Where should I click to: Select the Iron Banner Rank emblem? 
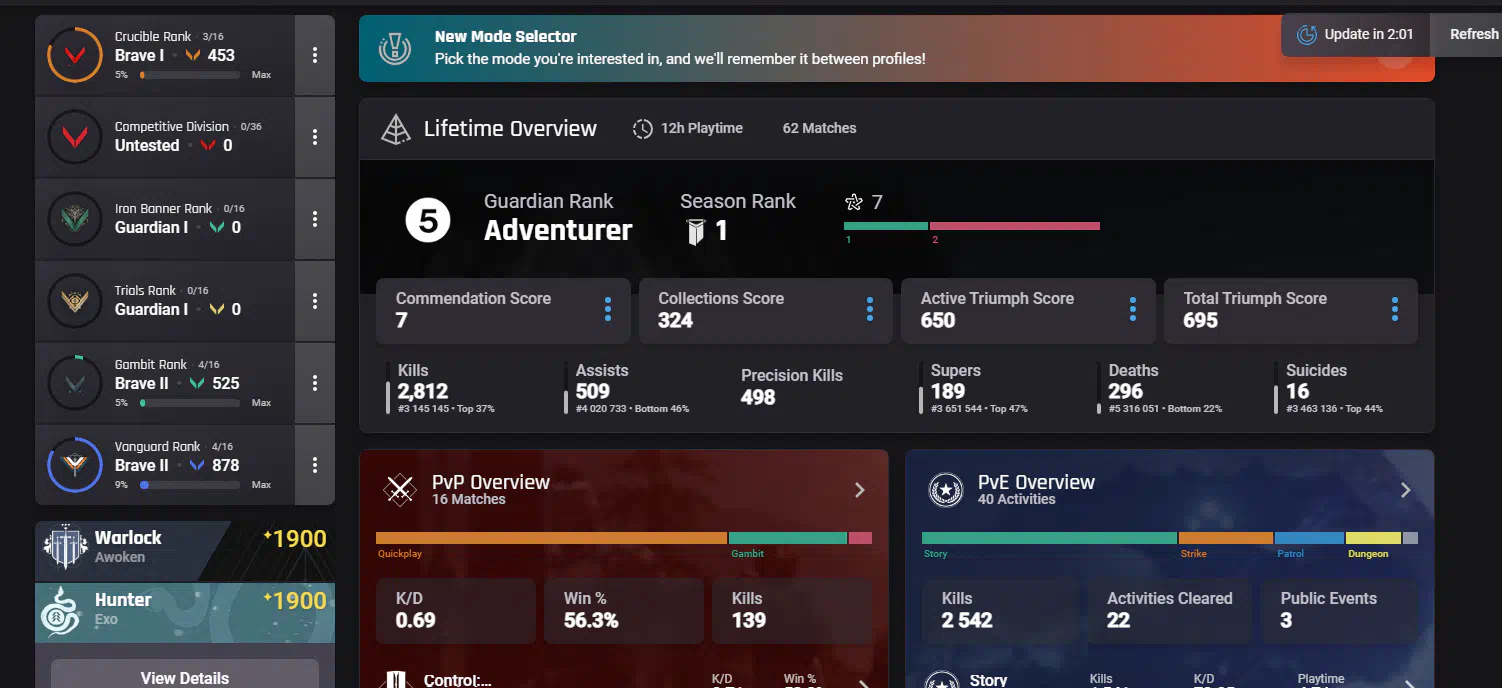(x=74, y=219)
